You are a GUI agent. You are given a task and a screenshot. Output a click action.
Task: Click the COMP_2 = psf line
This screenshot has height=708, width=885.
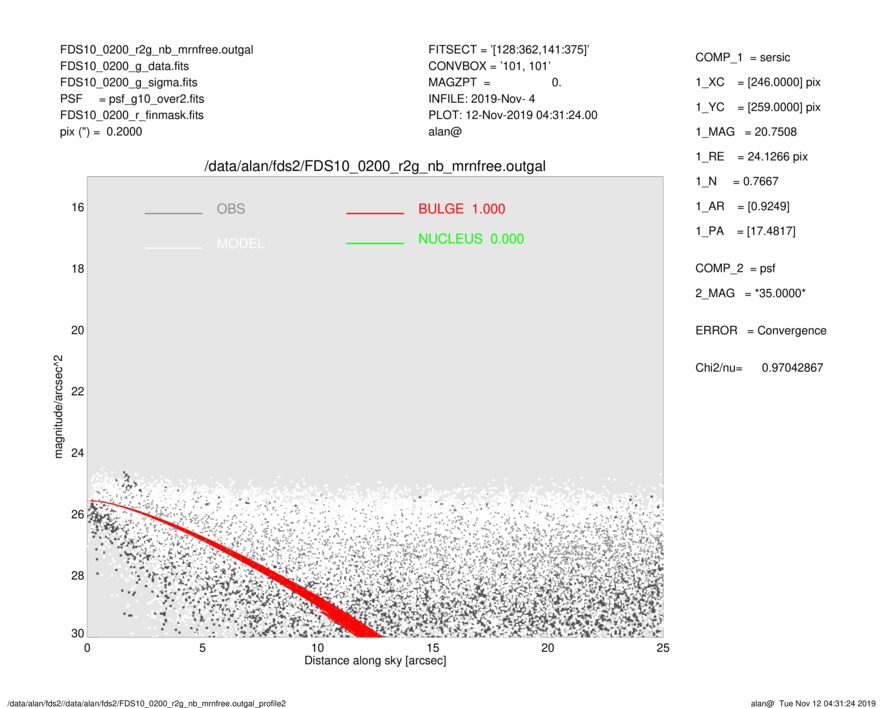click(x=735, y=268)
